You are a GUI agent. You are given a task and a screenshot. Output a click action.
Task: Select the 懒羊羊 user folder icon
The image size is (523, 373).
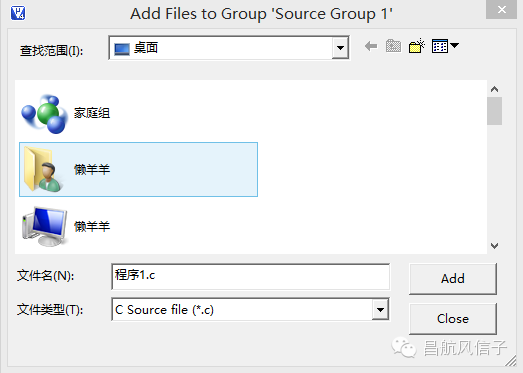42,169
